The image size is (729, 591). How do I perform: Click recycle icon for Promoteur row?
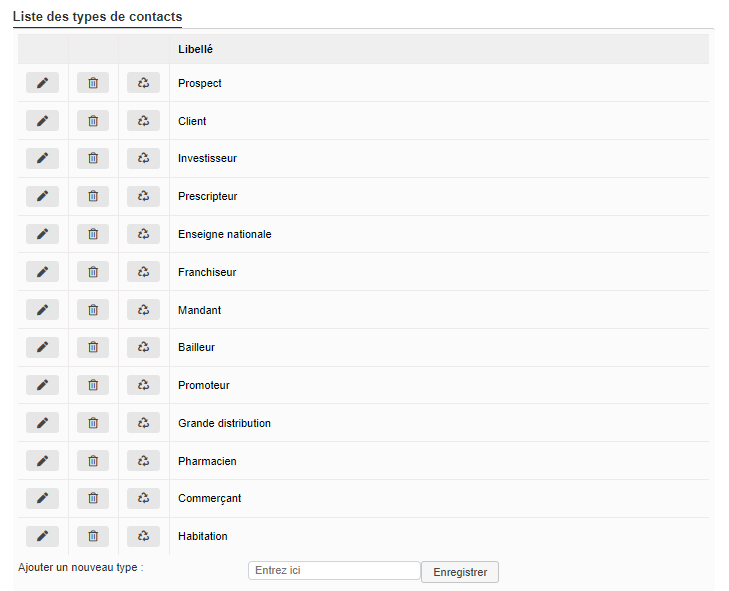pos(143,385)
